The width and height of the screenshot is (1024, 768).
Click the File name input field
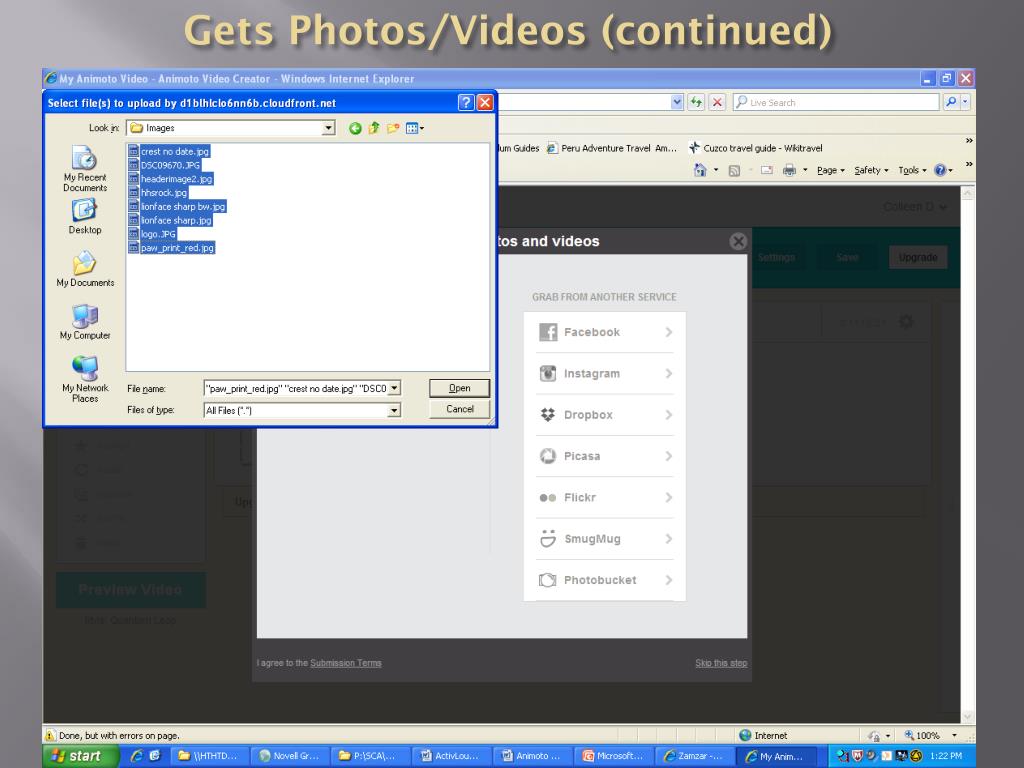tap(296, 389)
